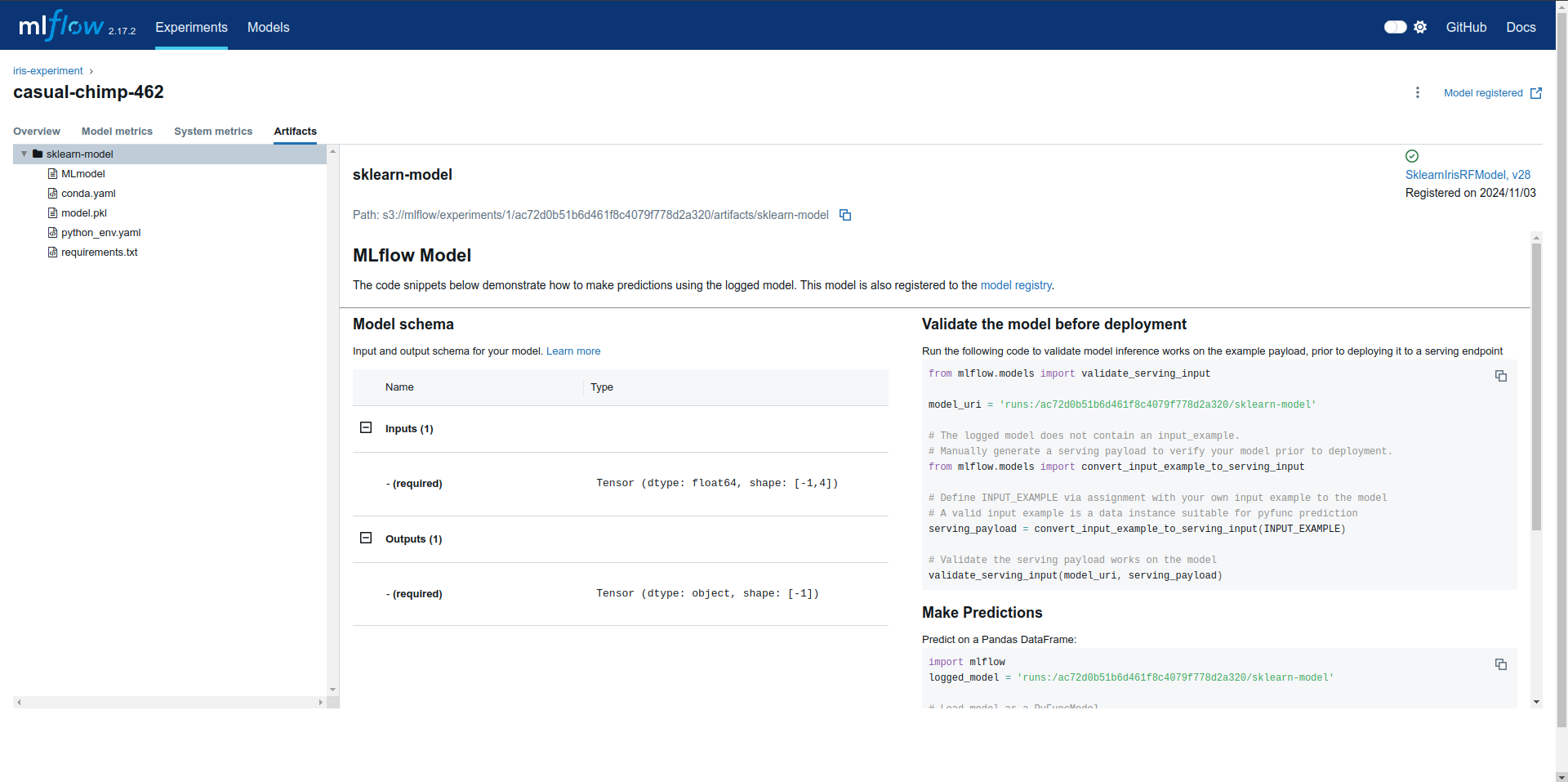
Task: Select the Artifacts tab
Action: point(295,131)
